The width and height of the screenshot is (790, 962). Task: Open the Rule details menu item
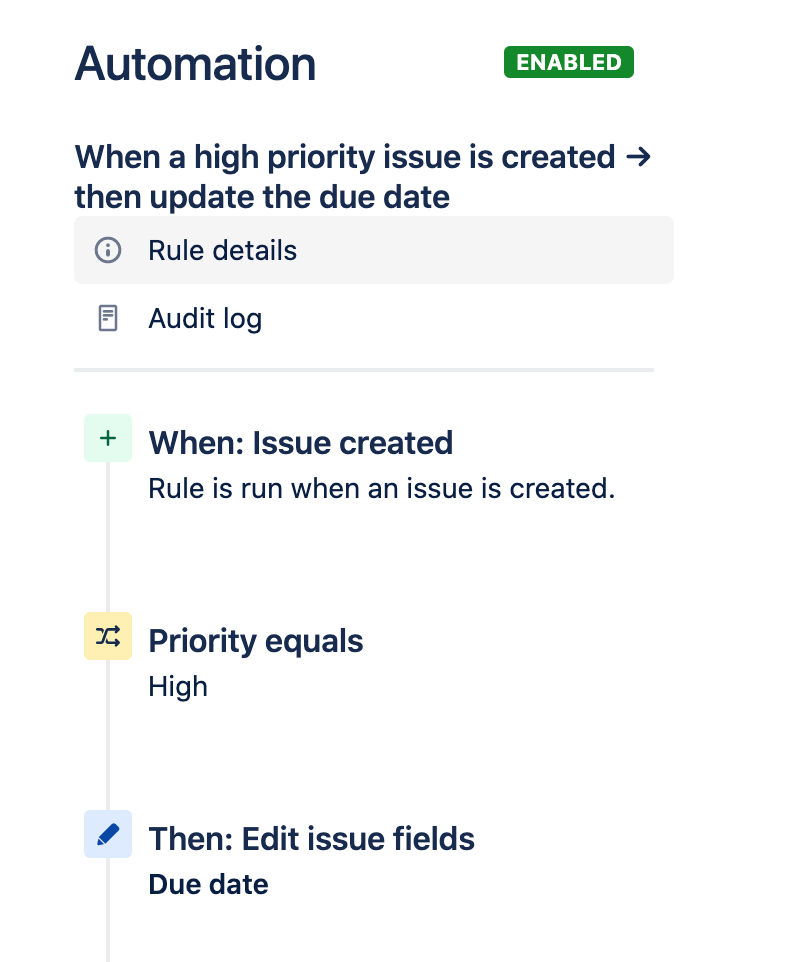pos(374,250)
